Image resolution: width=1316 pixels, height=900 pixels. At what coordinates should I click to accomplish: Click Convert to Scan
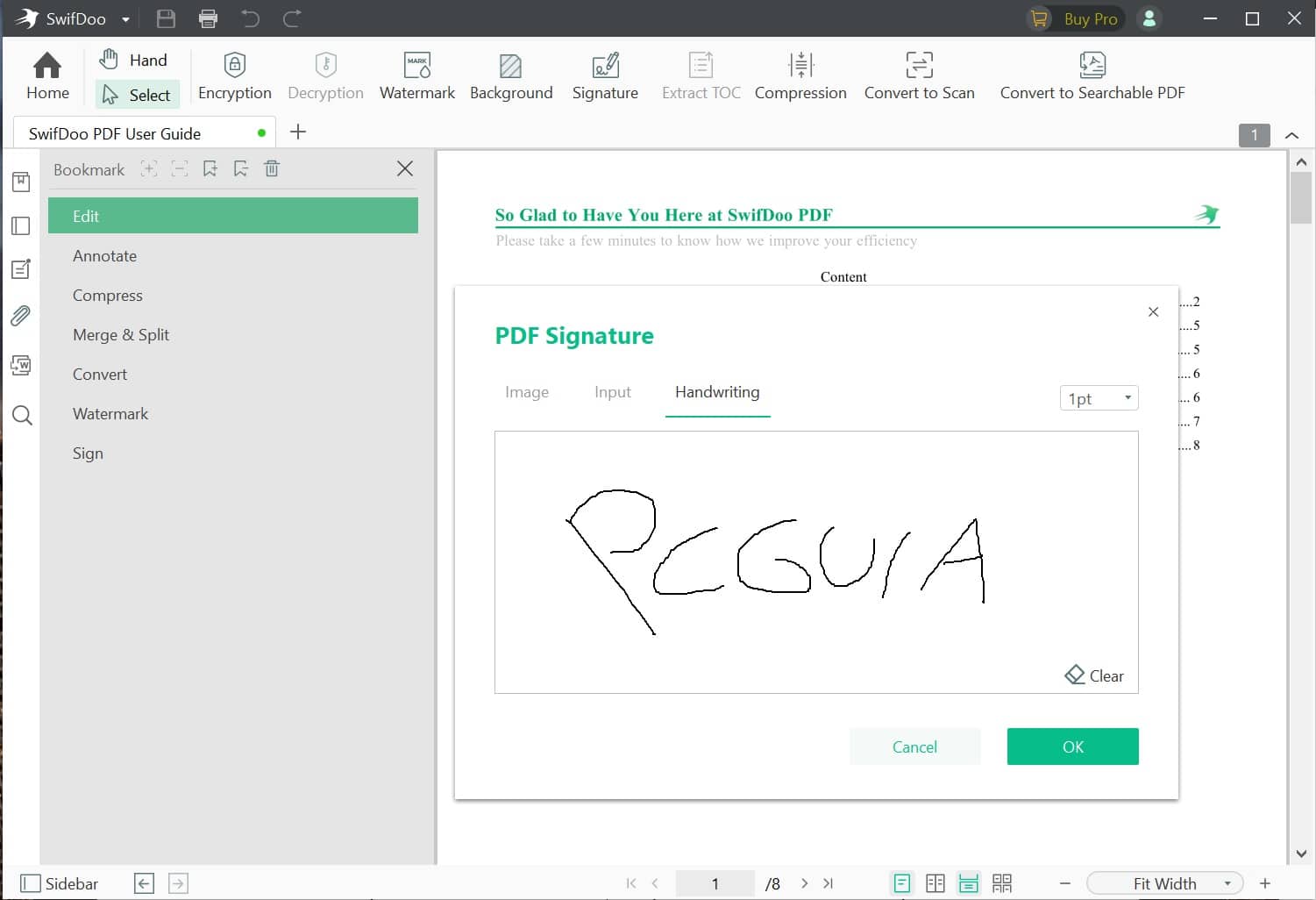click(919, 75)
